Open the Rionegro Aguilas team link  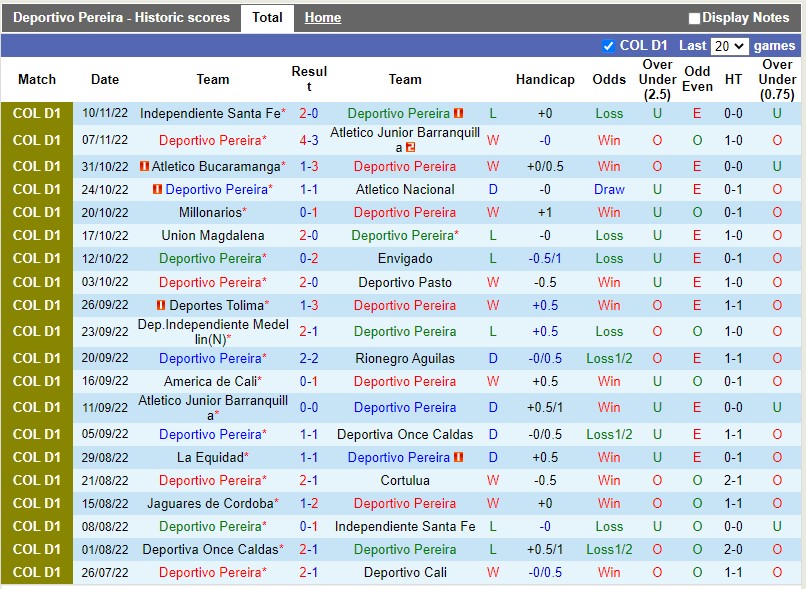point(404,358)
